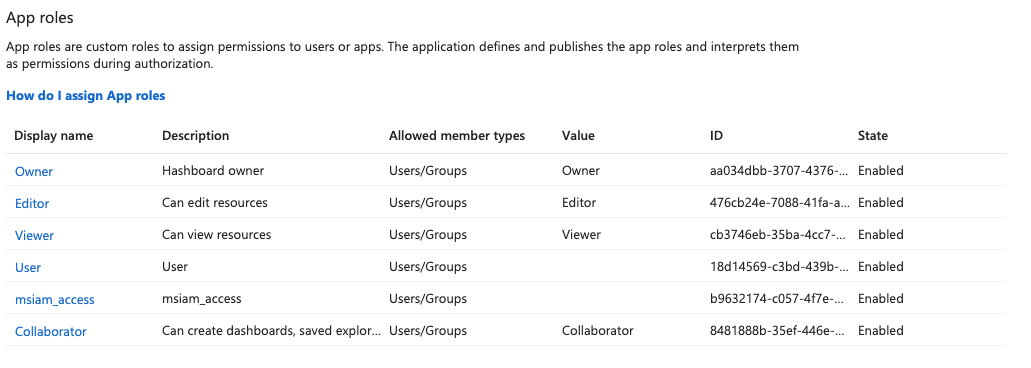
Task: Click ID starting with aa034dbb-3707
Action: (780, 171)
